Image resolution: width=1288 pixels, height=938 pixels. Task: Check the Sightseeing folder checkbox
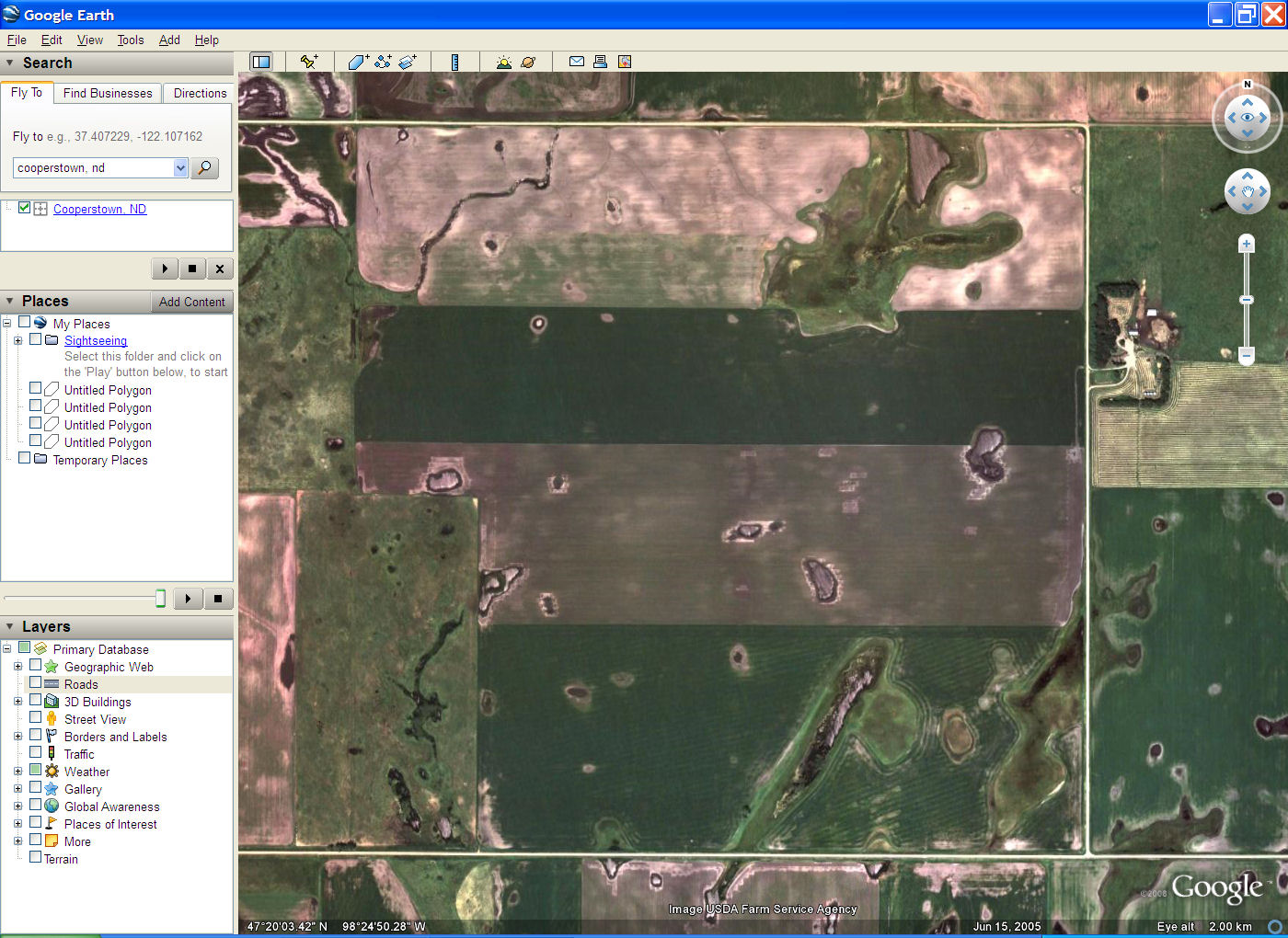pos(35,339)
